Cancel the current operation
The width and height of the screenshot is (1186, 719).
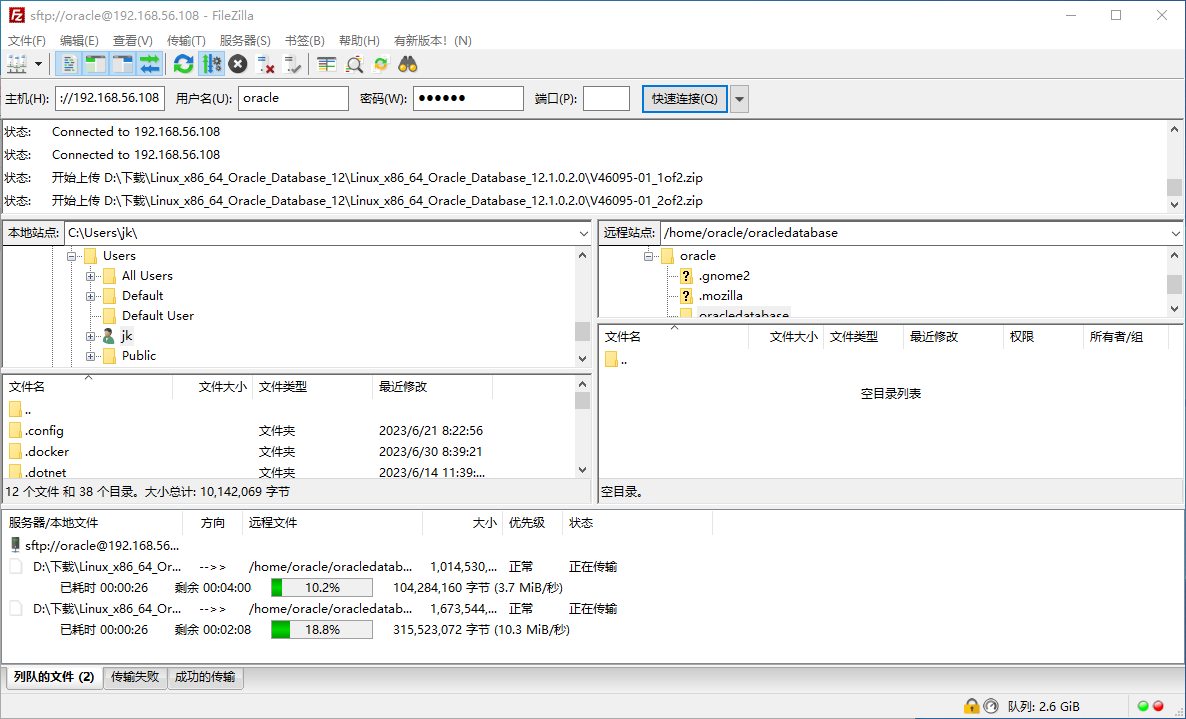coord(238,63)
